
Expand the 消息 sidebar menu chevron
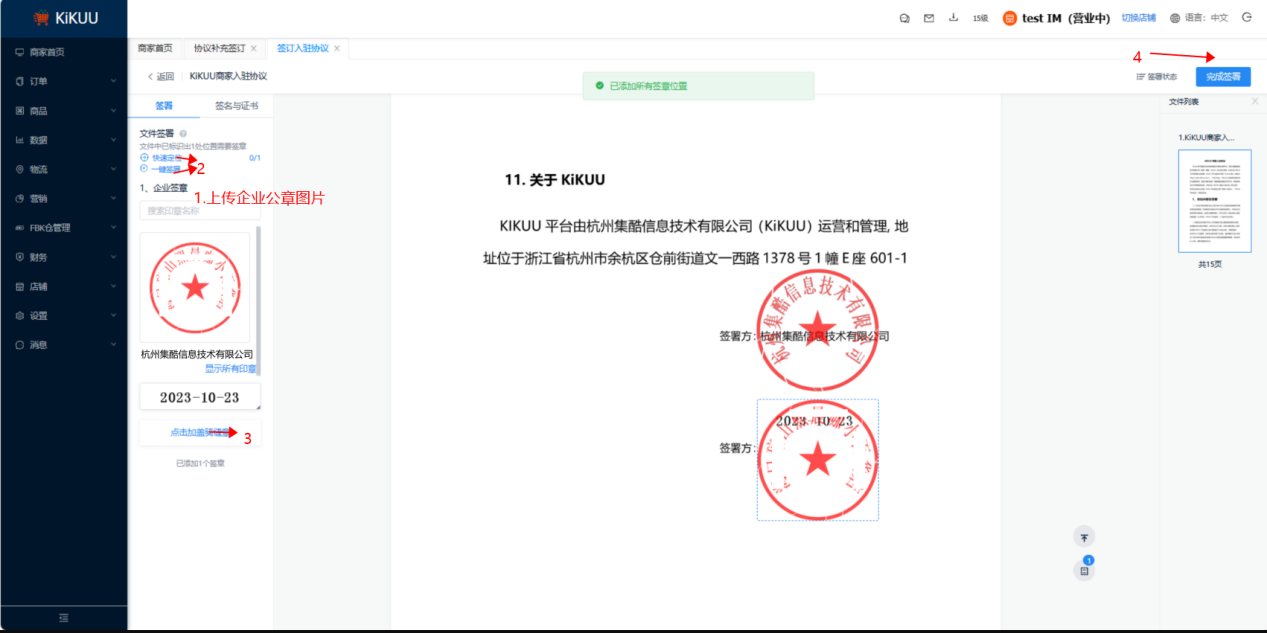(x=113, y=344)
